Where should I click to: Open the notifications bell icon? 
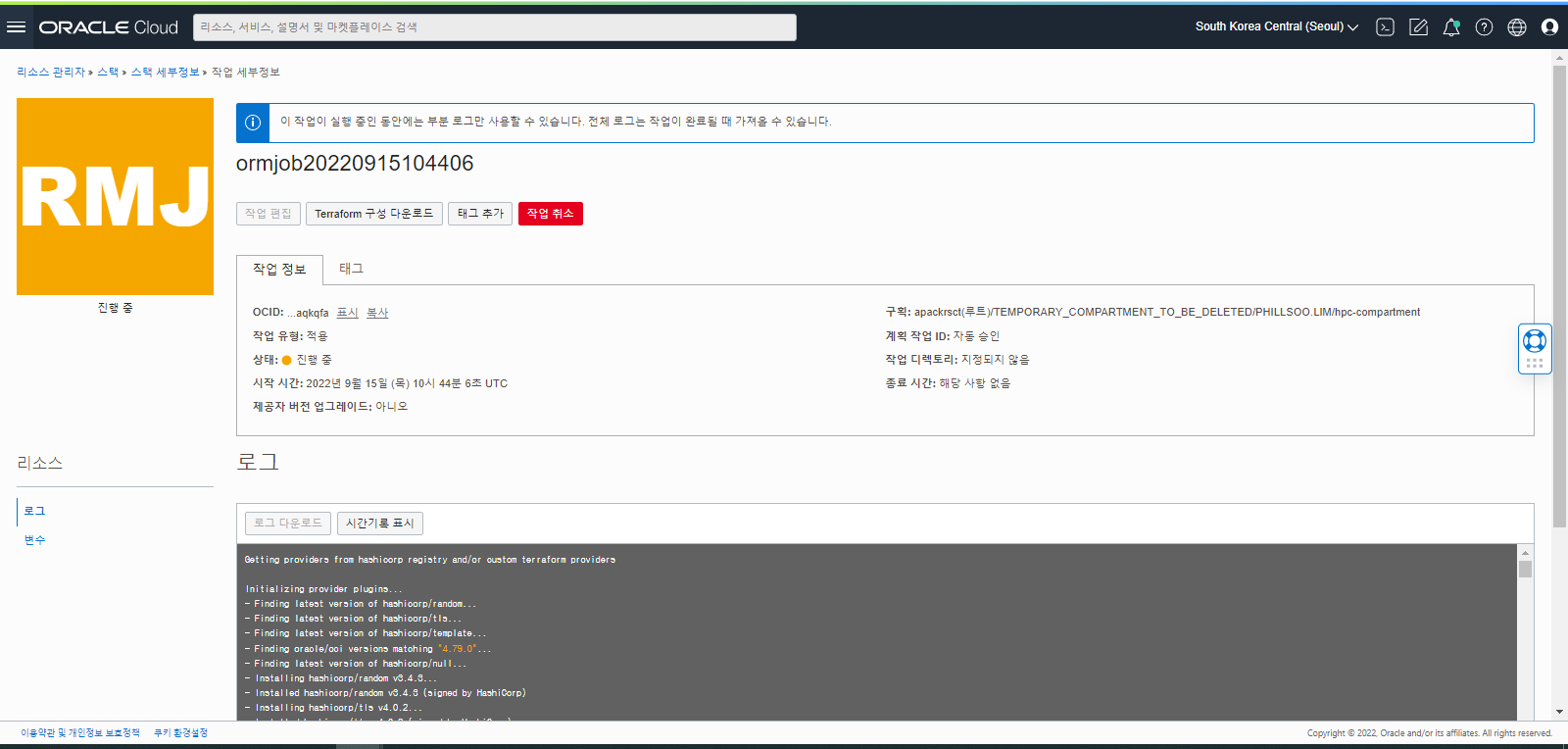pos(1451,27)
